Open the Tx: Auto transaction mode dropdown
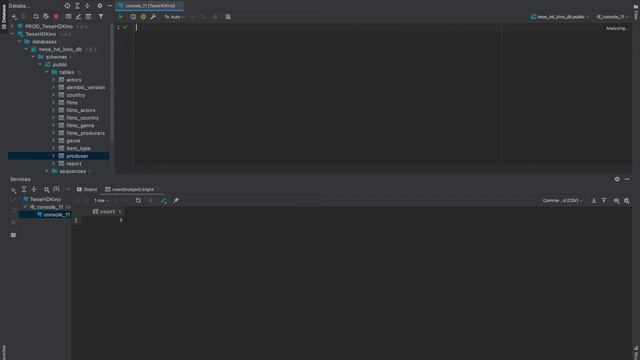Image resolution: width=640 pixels, height=360 pixels. click(174, 17)
